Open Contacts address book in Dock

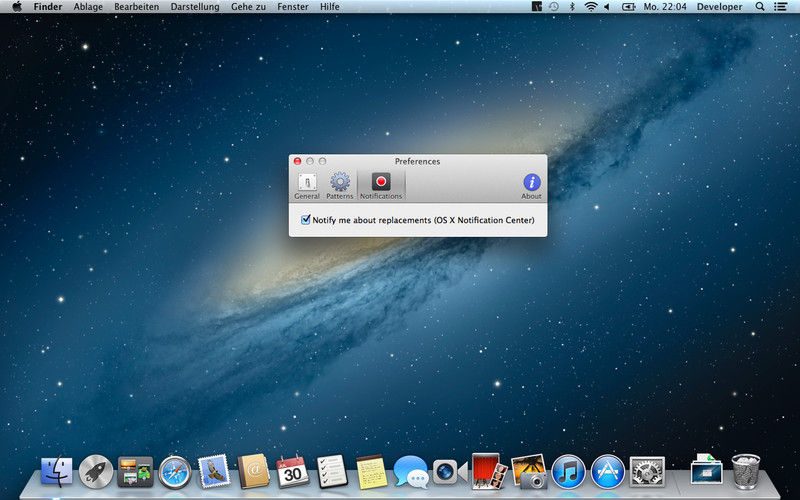253,471
